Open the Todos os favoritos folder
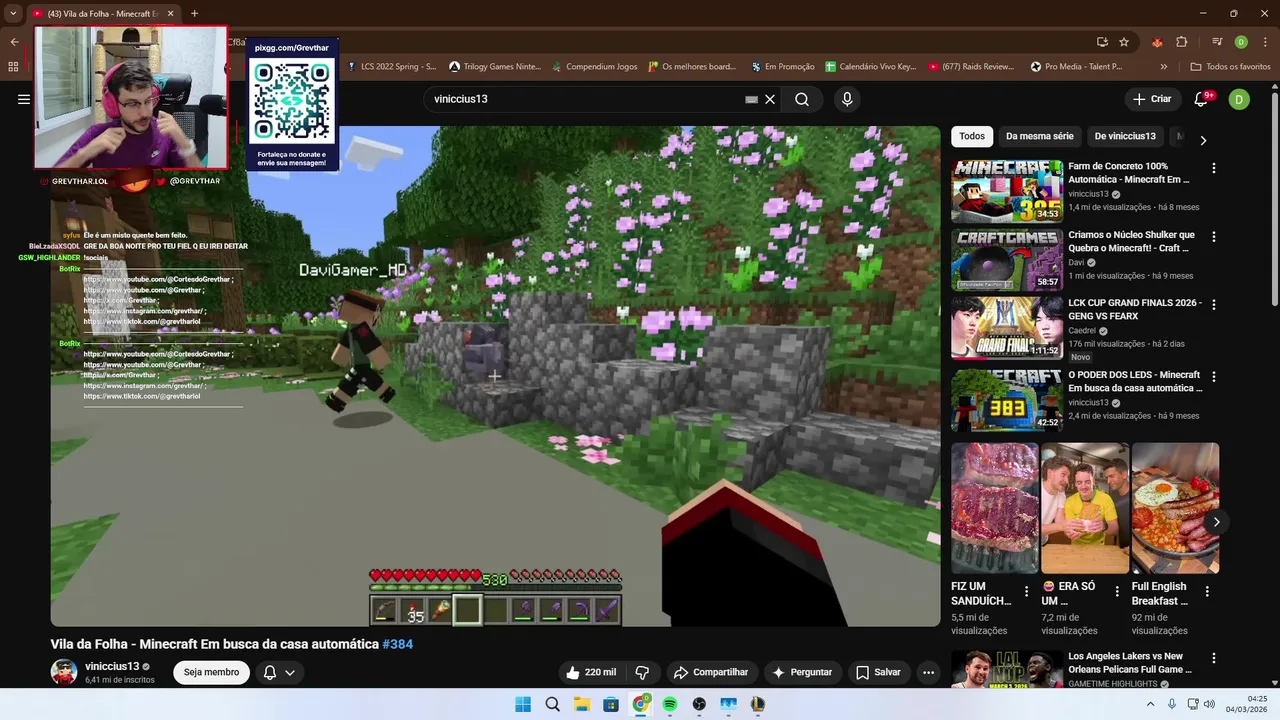This screenshot has width=1280, height=720. pyautogui.click(x=1230, y=67)
